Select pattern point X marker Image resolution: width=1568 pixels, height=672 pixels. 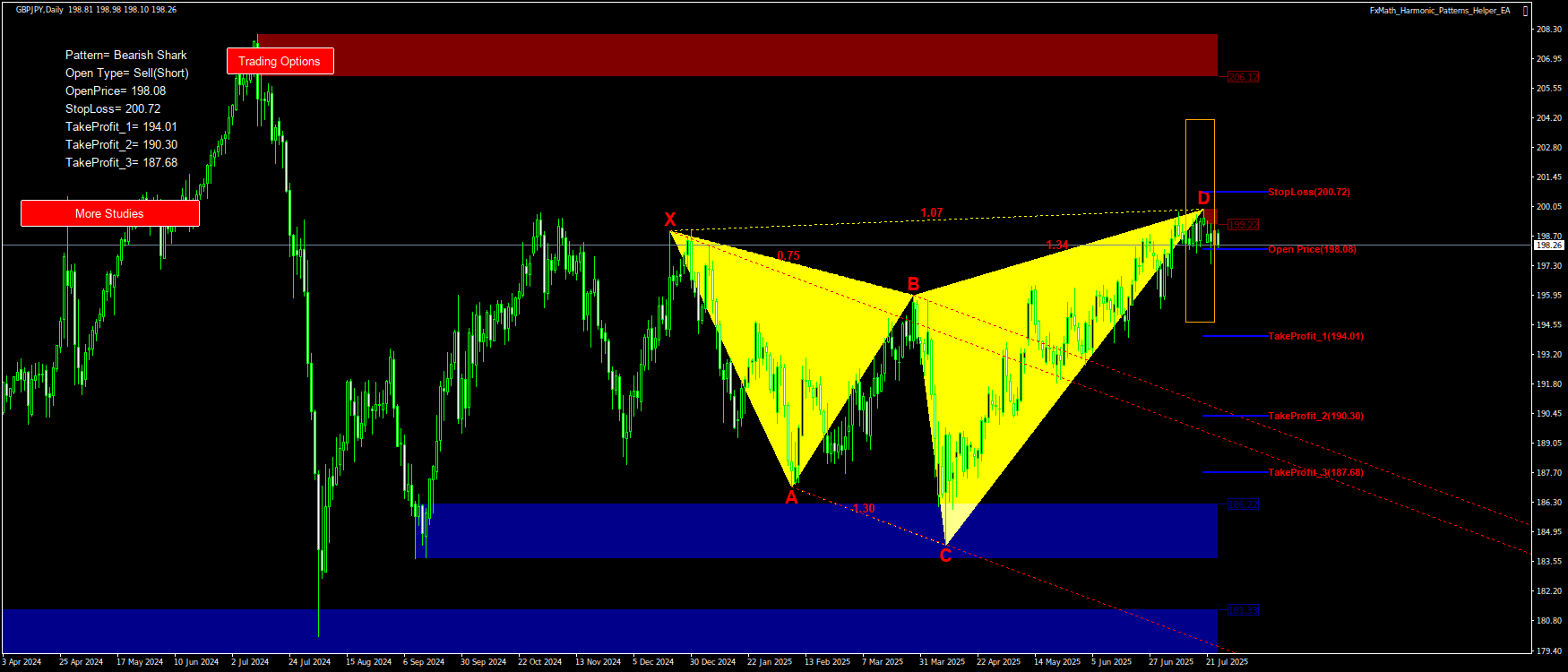(x=669, y=220)
